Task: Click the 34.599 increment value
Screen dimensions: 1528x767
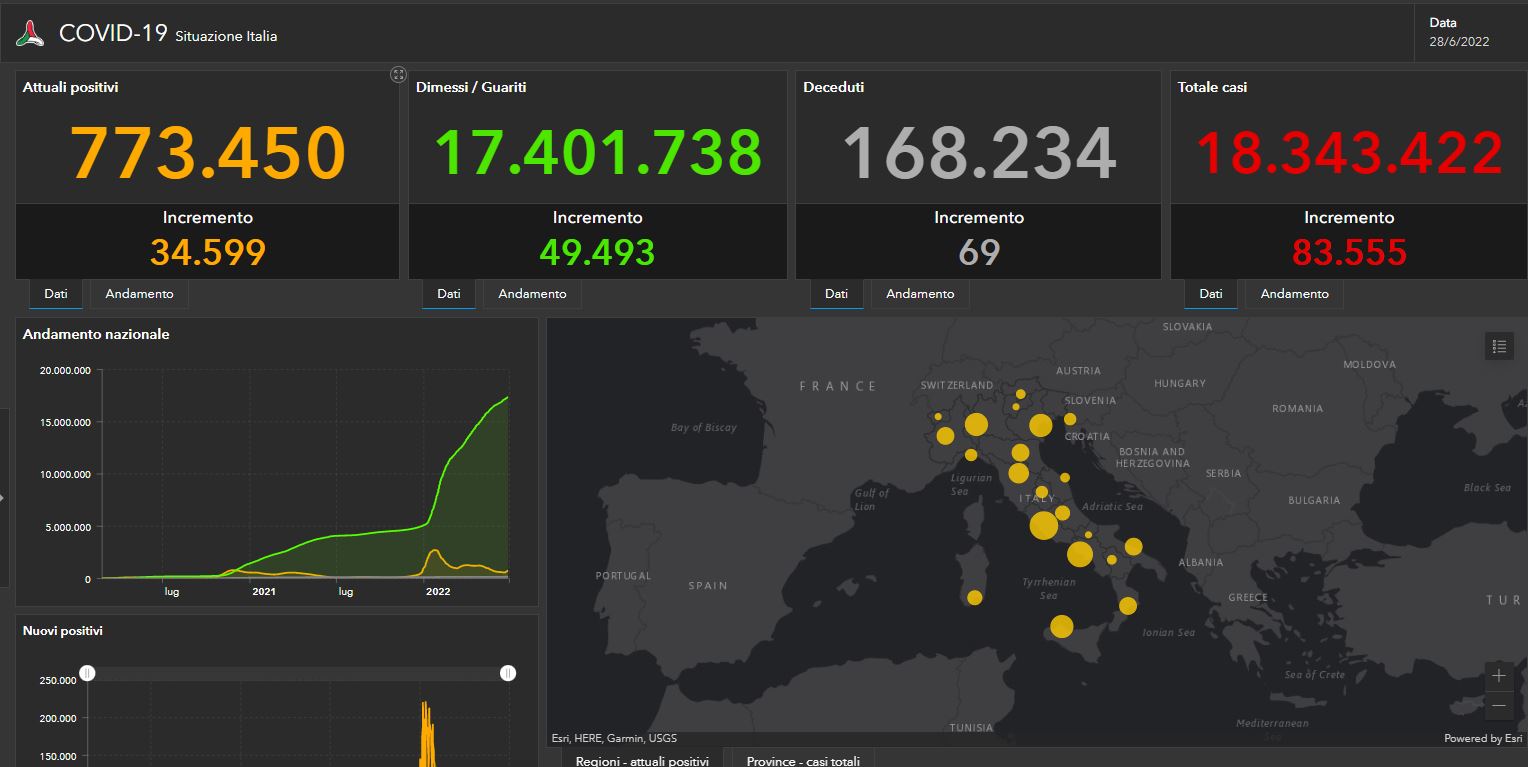Action: (208, 252)
